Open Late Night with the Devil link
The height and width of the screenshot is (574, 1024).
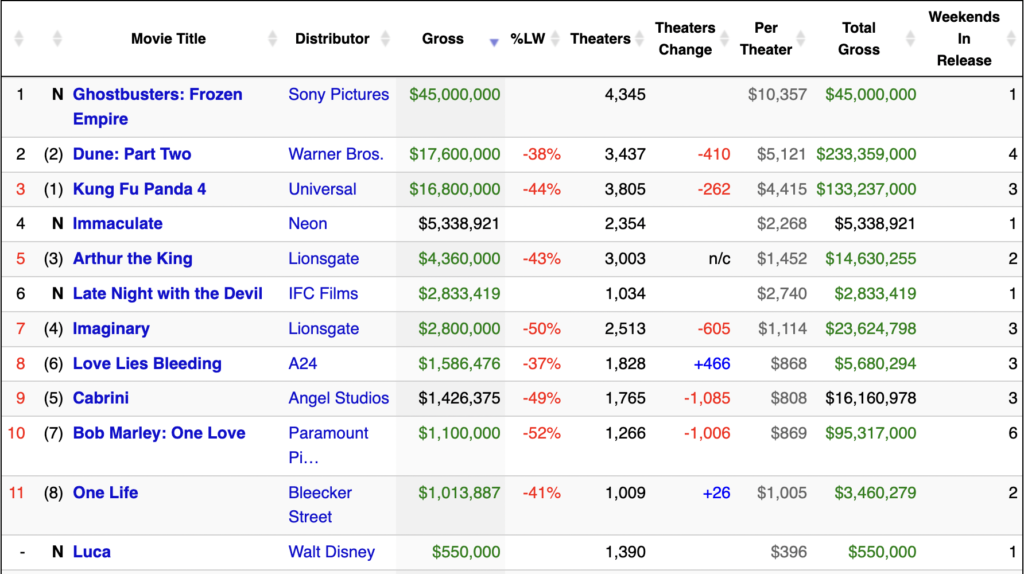click(x=168, y=294)
